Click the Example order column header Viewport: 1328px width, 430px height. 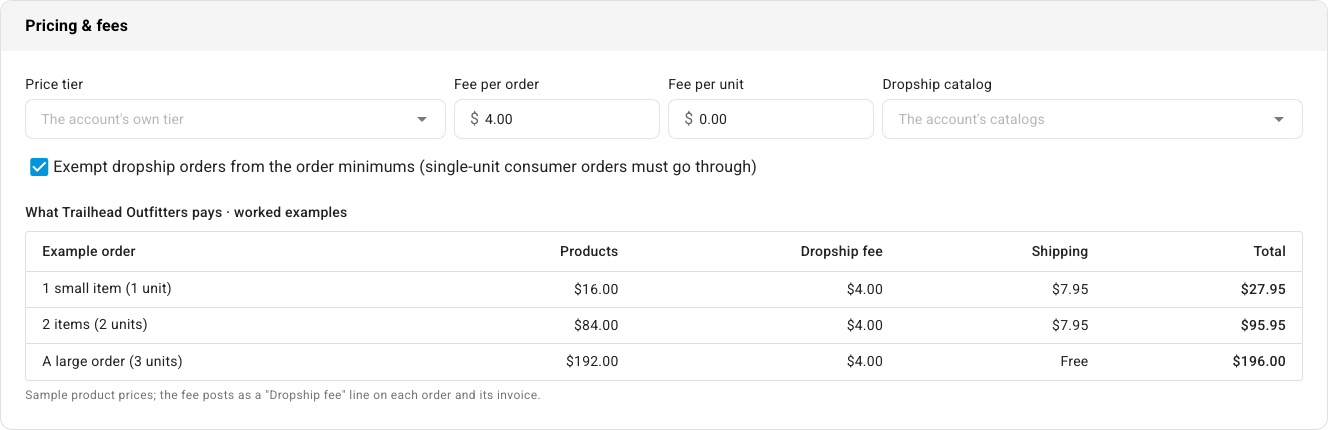tap(89, 251)
